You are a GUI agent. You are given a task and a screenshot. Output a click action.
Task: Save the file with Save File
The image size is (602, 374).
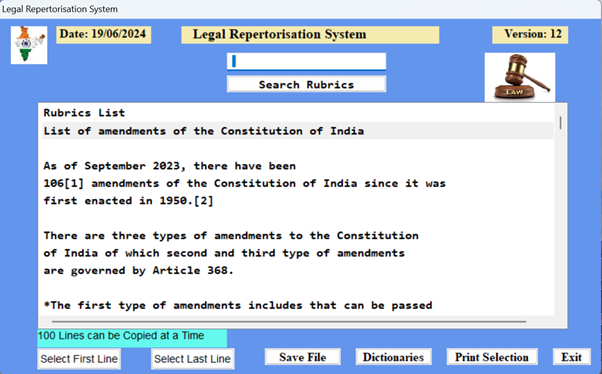[303, 357]
